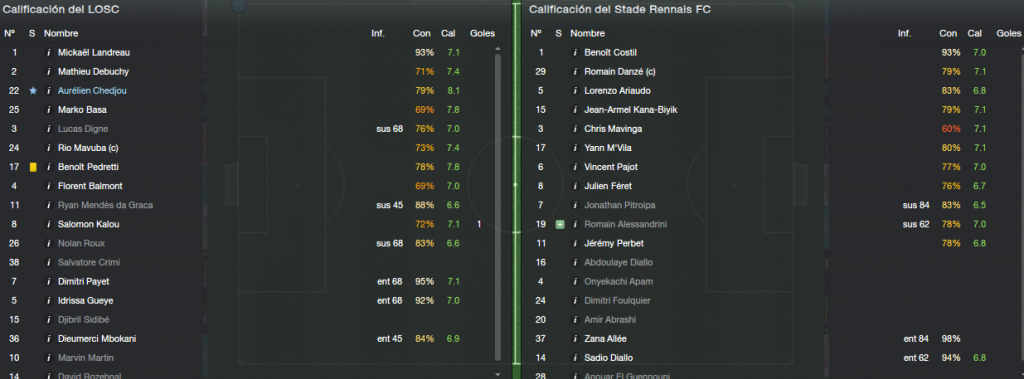Open info icon beside Mickaël Landreau
Image resolution: width=1024 pixels, height=379 pixels.
pyautogui.click(x=48, y=52)
